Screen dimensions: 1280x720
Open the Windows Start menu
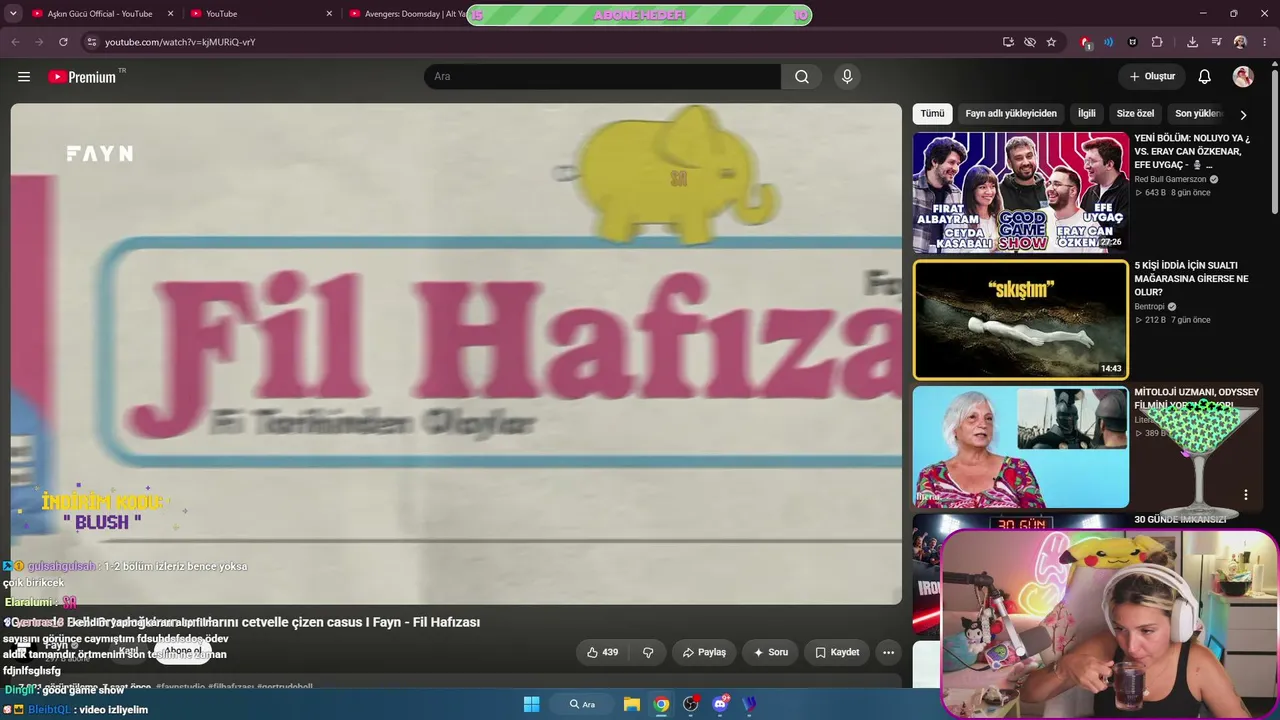pos(532,704)
